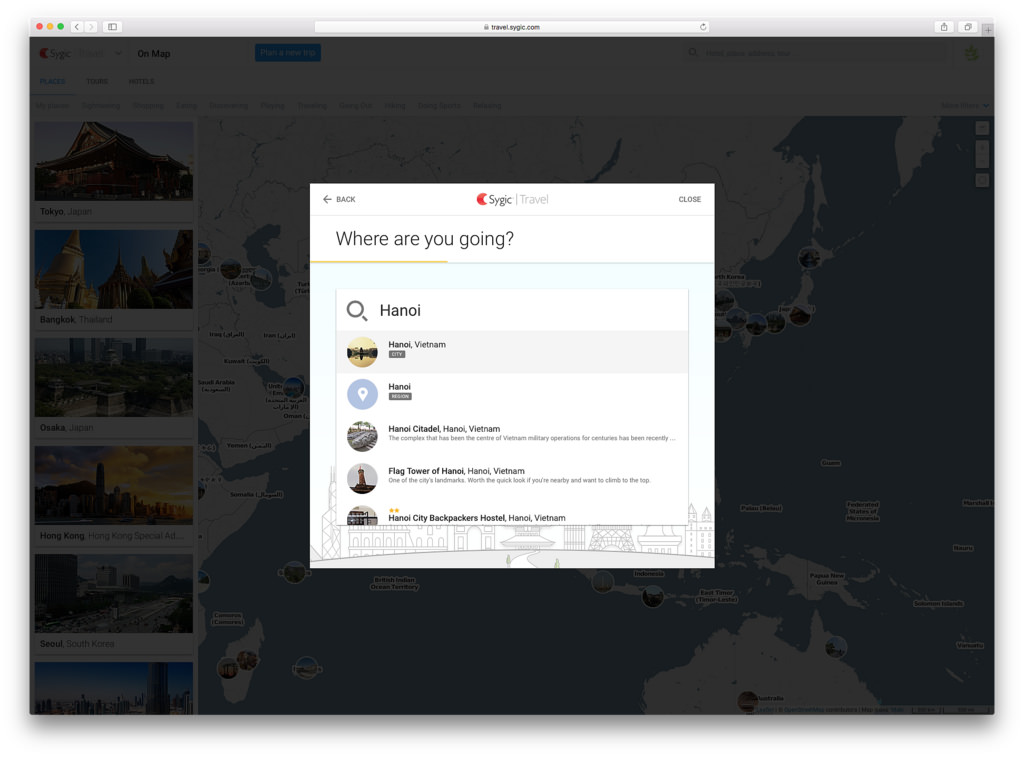Click the On Map label
Image resolution: width=1024 pixels, height=757 pixels.
(153, 54)
